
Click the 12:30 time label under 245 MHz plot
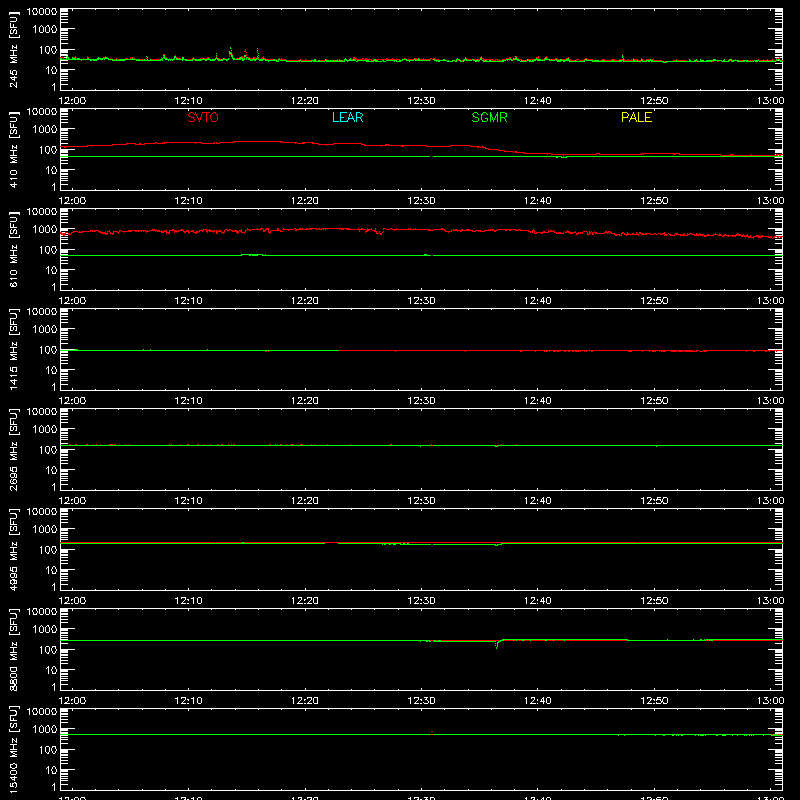click(421, 101)
